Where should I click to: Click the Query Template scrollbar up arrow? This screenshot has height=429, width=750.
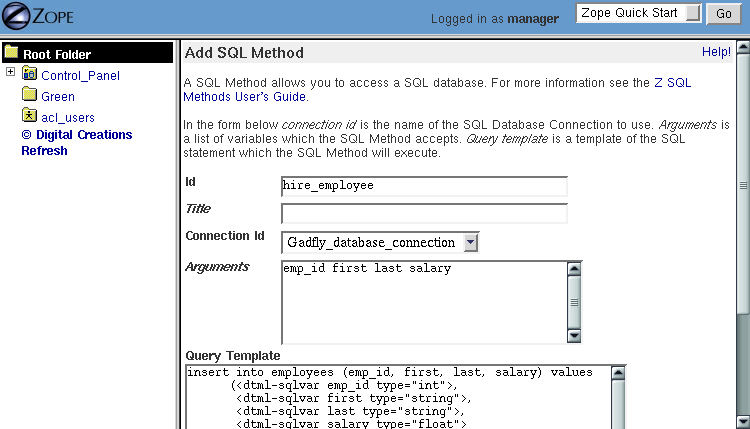618,373
